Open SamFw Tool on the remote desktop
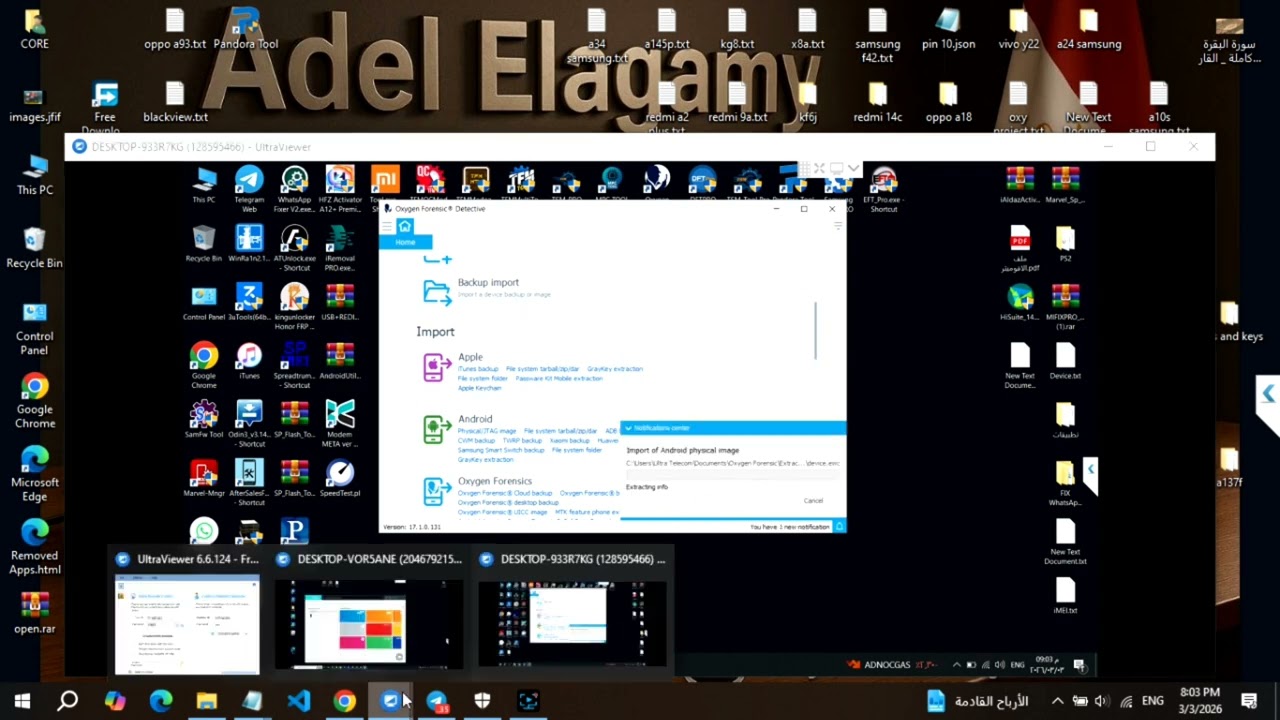Viewport: 1280px width, 720px height. pyautogui.click(x=204, y=420)
